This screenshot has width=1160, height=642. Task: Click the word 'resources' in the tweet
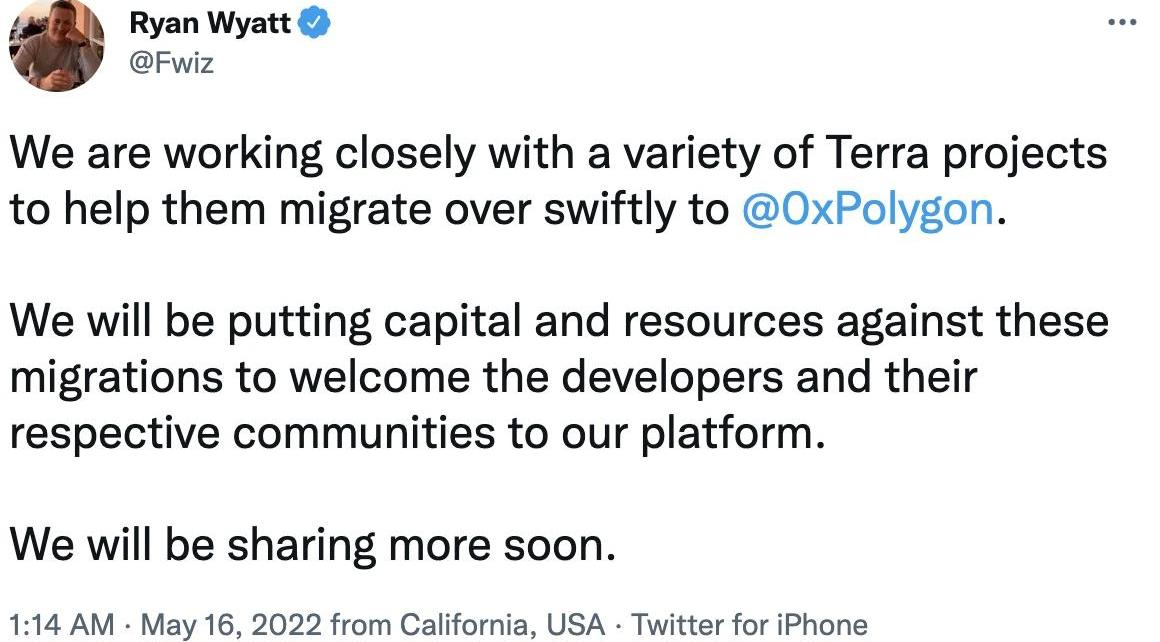[723, 322]
